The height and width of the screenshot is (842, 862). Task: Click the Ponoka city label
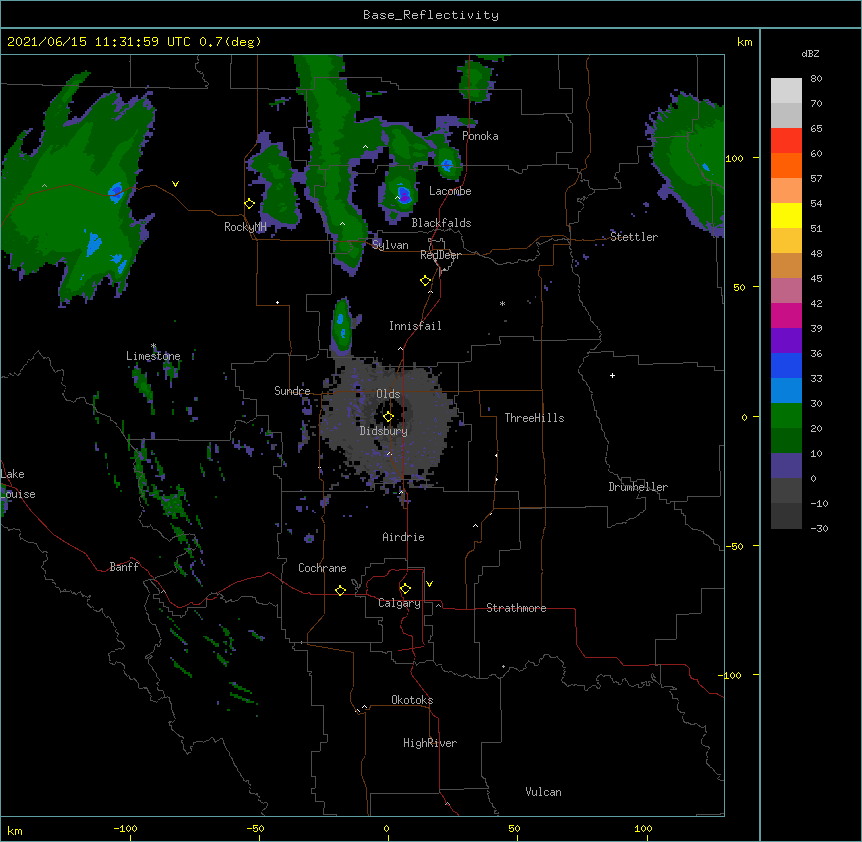[480, 136]
